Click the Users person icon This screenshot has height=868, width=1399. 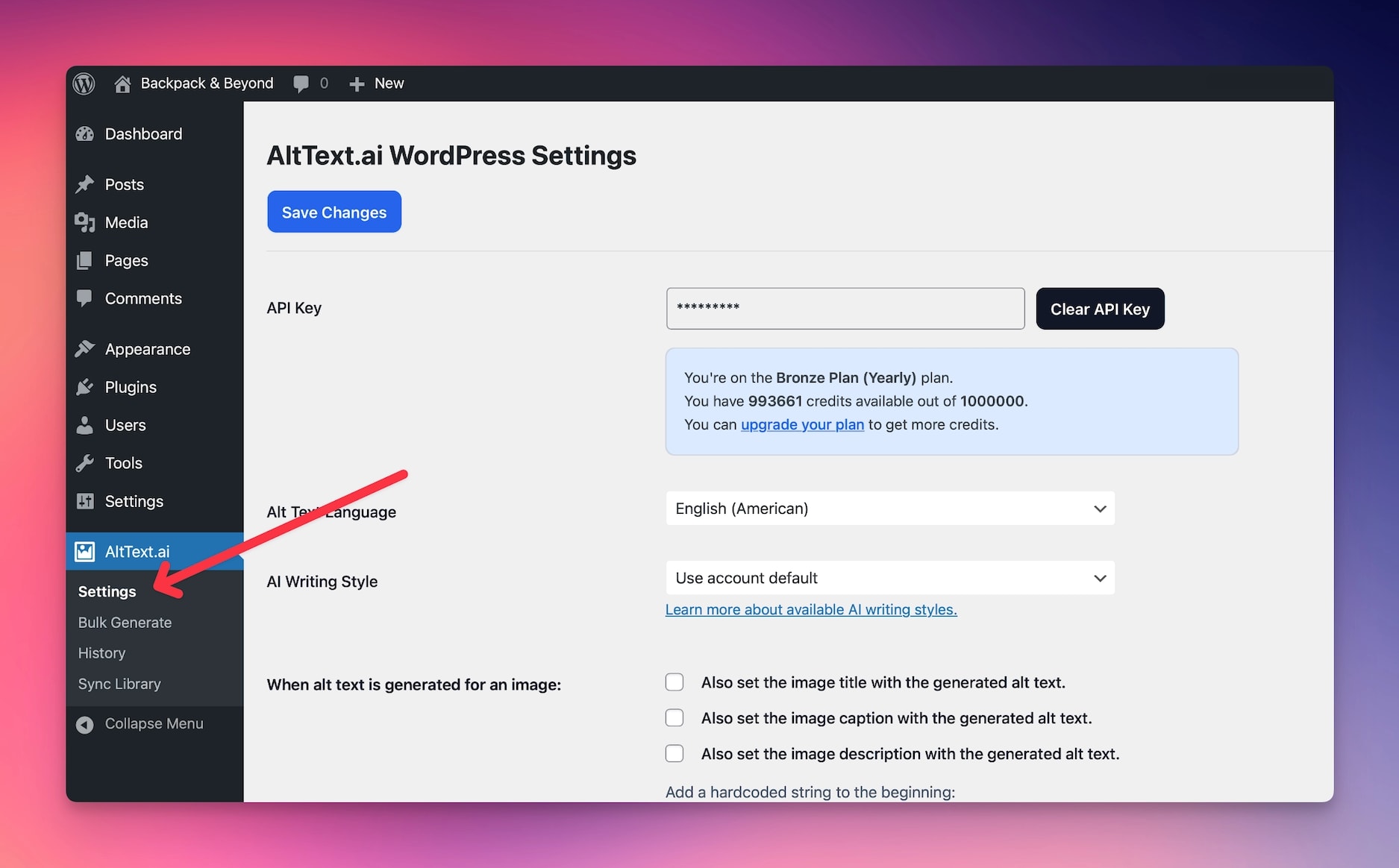pyautogui.click(x=85, y=425)
